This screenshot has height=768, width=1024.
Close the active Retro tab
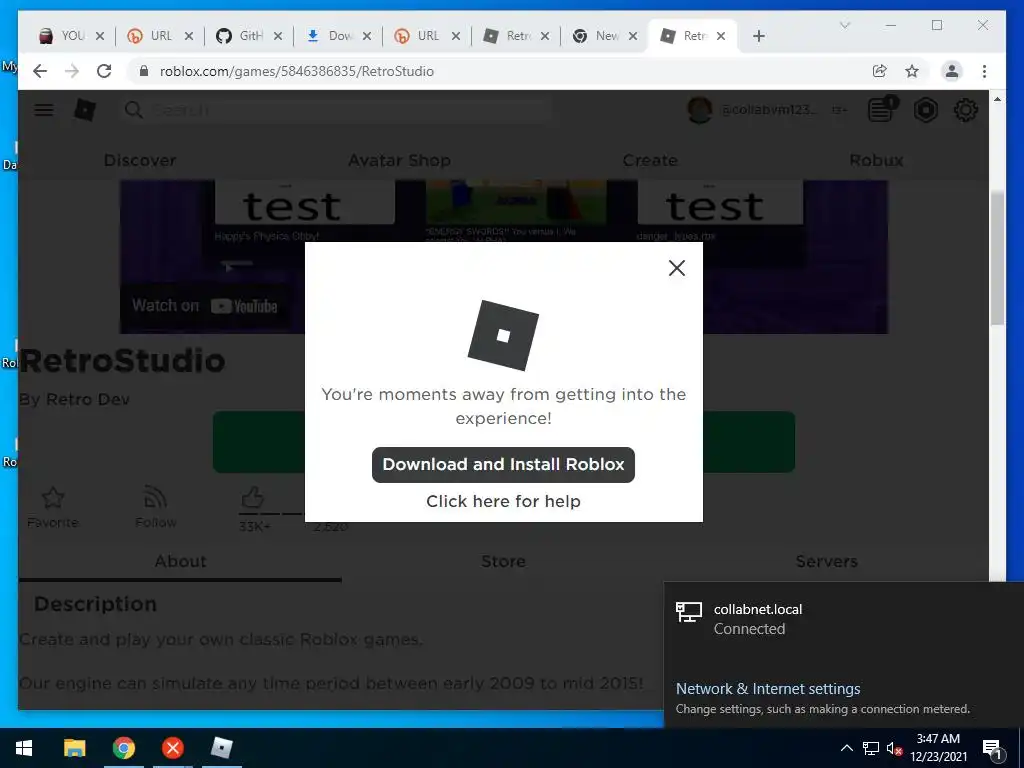(x=721, y=36)
